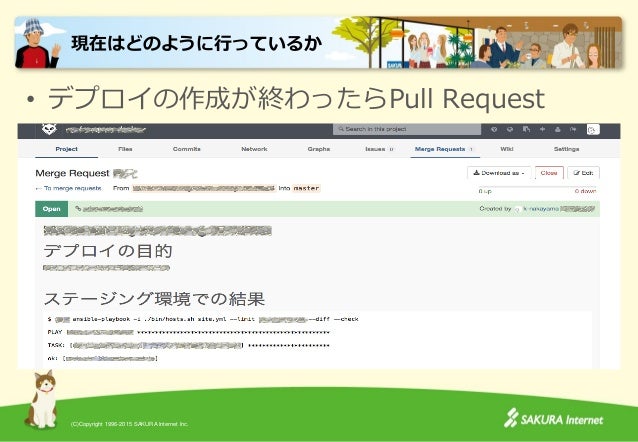Click the Edit merge request button
Viewport: 638px width, 442px height.
[583, 173]
